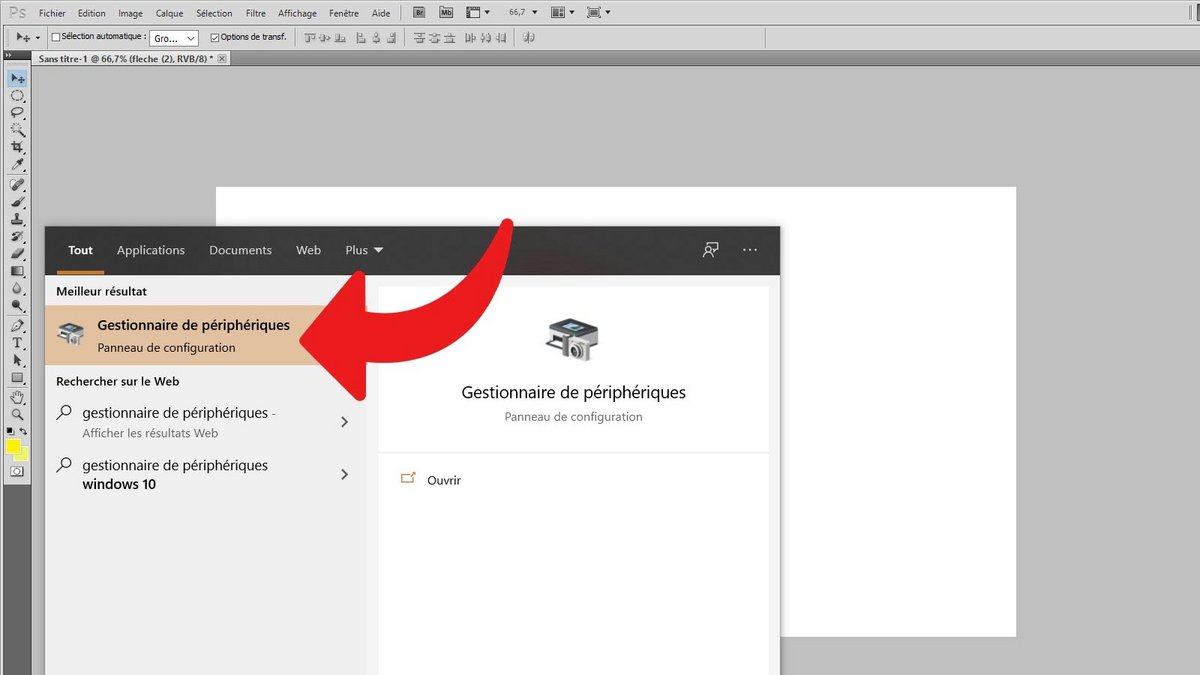Screen dimensions: 1200x675
Task: Click the light yellow background color swatch
Action: click(24, 456)
